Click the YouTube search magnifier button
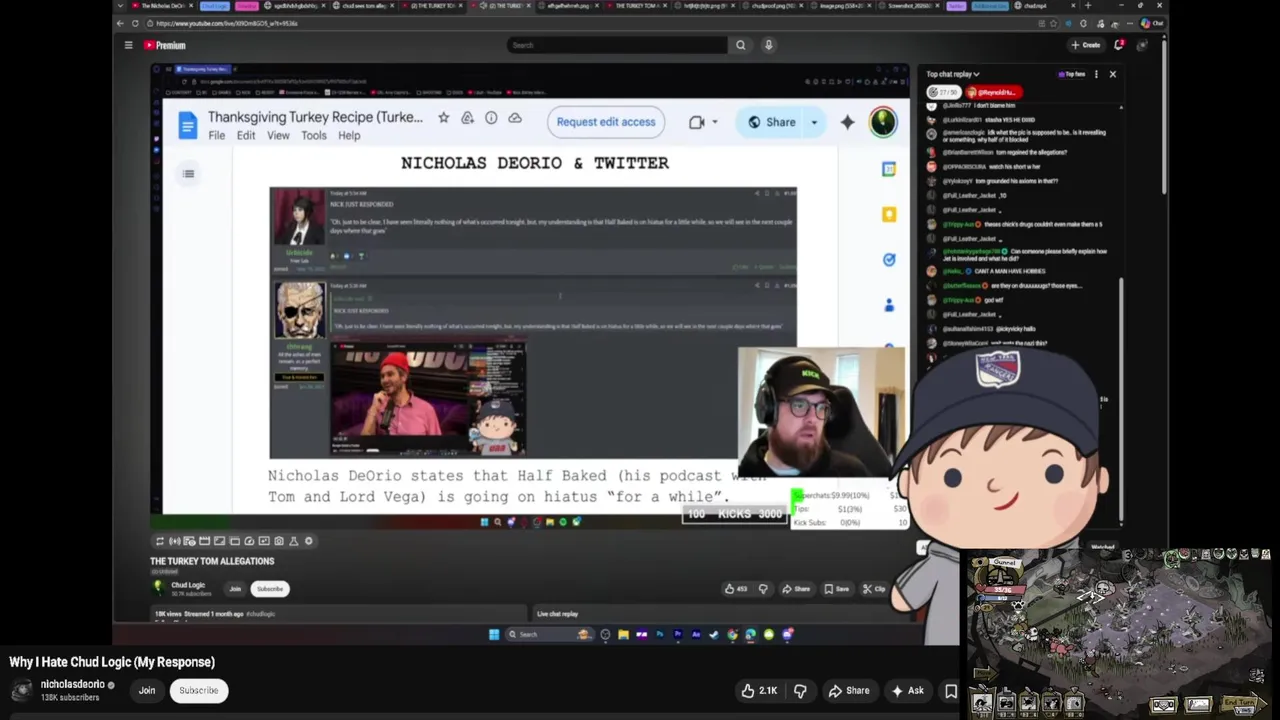This screenshot has width=1280, height=720. (740, 45)
